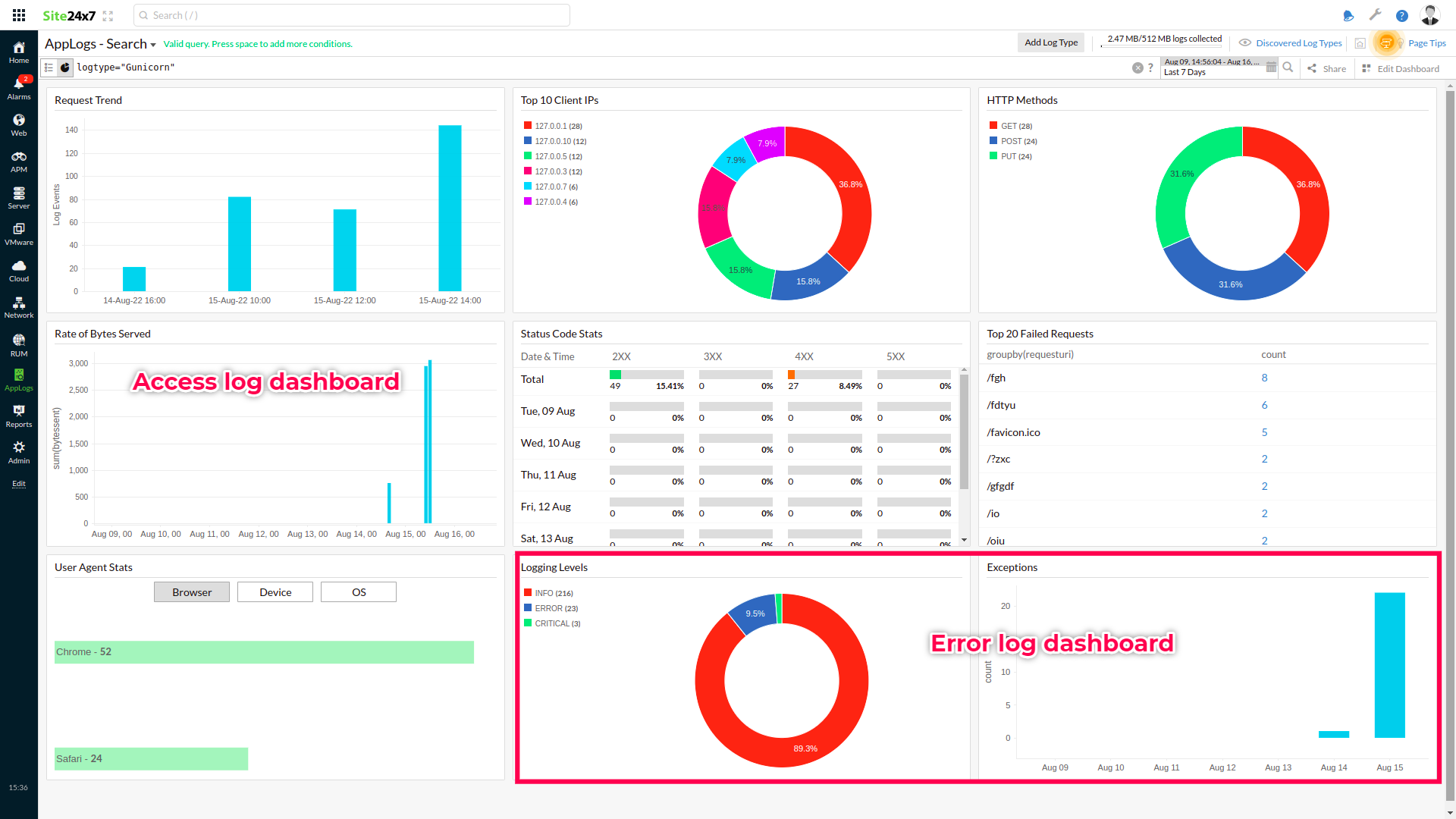Switch user agent stats to OS
Image resolution: width=1456 pixels, height=819 pixels.
click(x=359, y=592)
